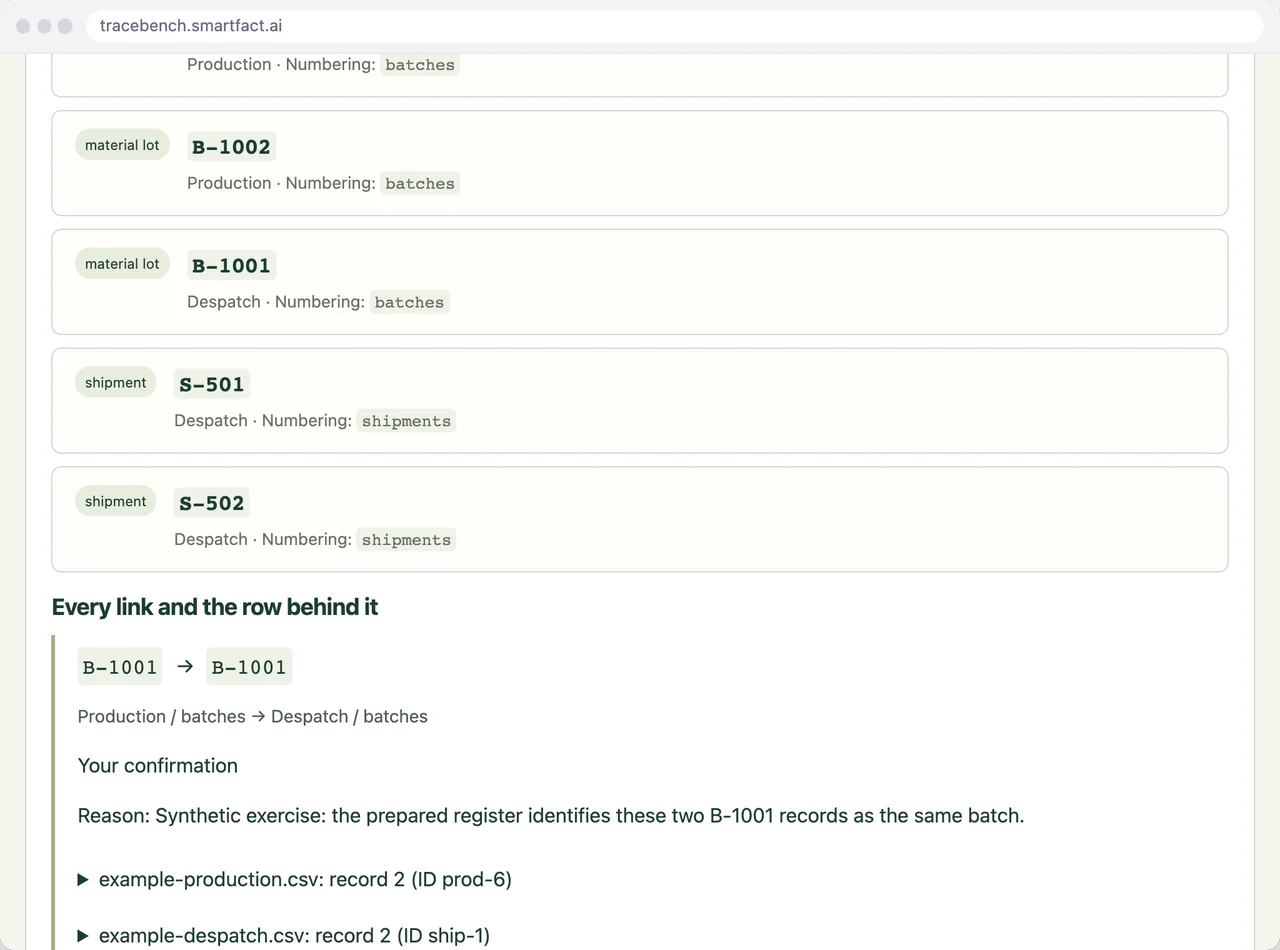The image size is (1280, 950).
Task: Expand example-despatch.csv record 2 details
Action: [x=284, y=936]
